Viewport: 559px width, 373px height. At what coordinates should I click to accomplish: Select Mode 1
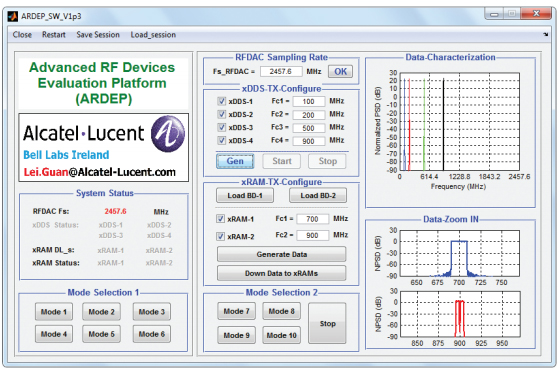(x=54, y=312)
